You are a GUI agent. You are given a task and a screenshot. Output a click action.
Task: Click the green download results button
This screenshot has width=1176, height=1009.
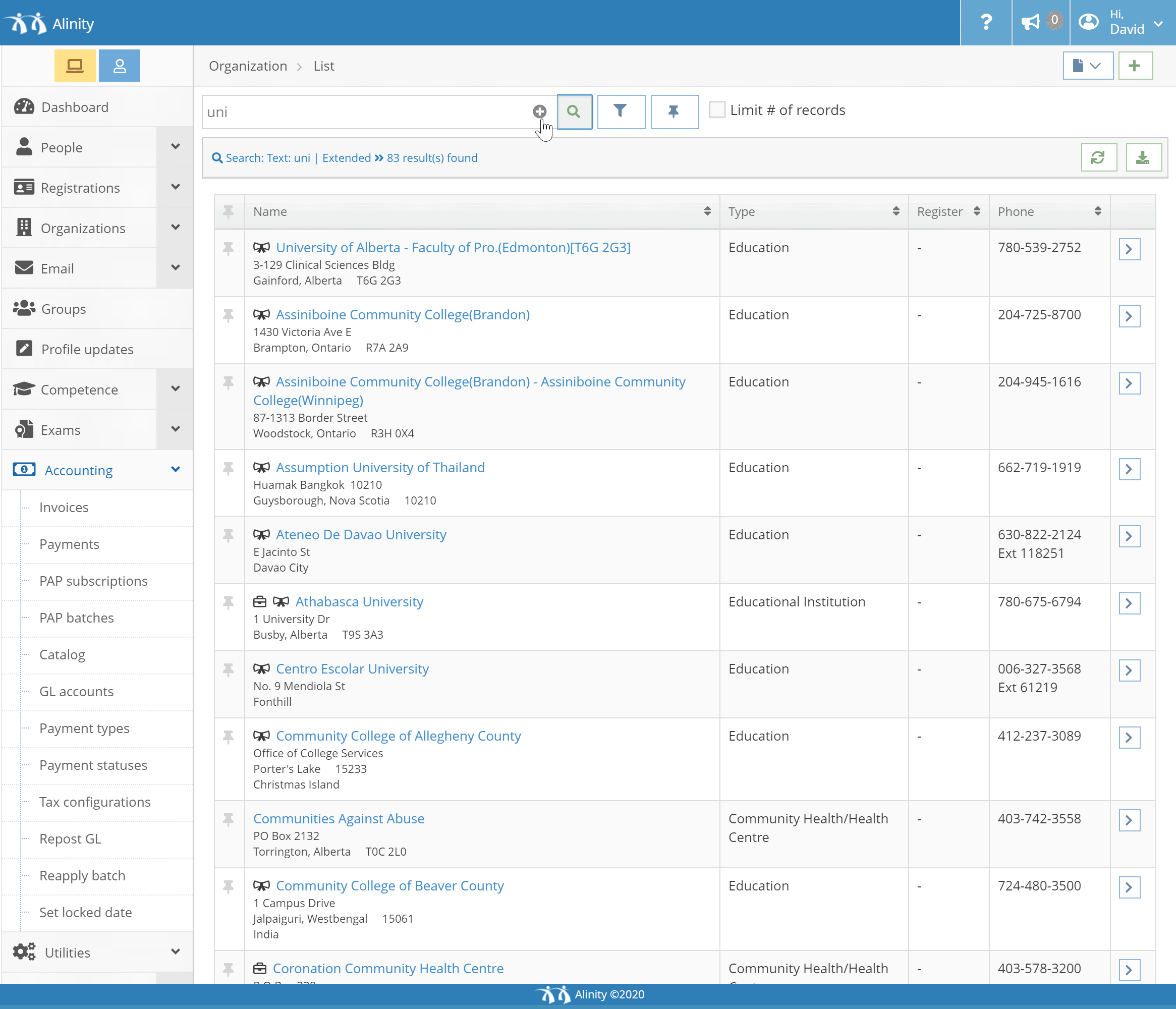click(x=1143, y=157)
